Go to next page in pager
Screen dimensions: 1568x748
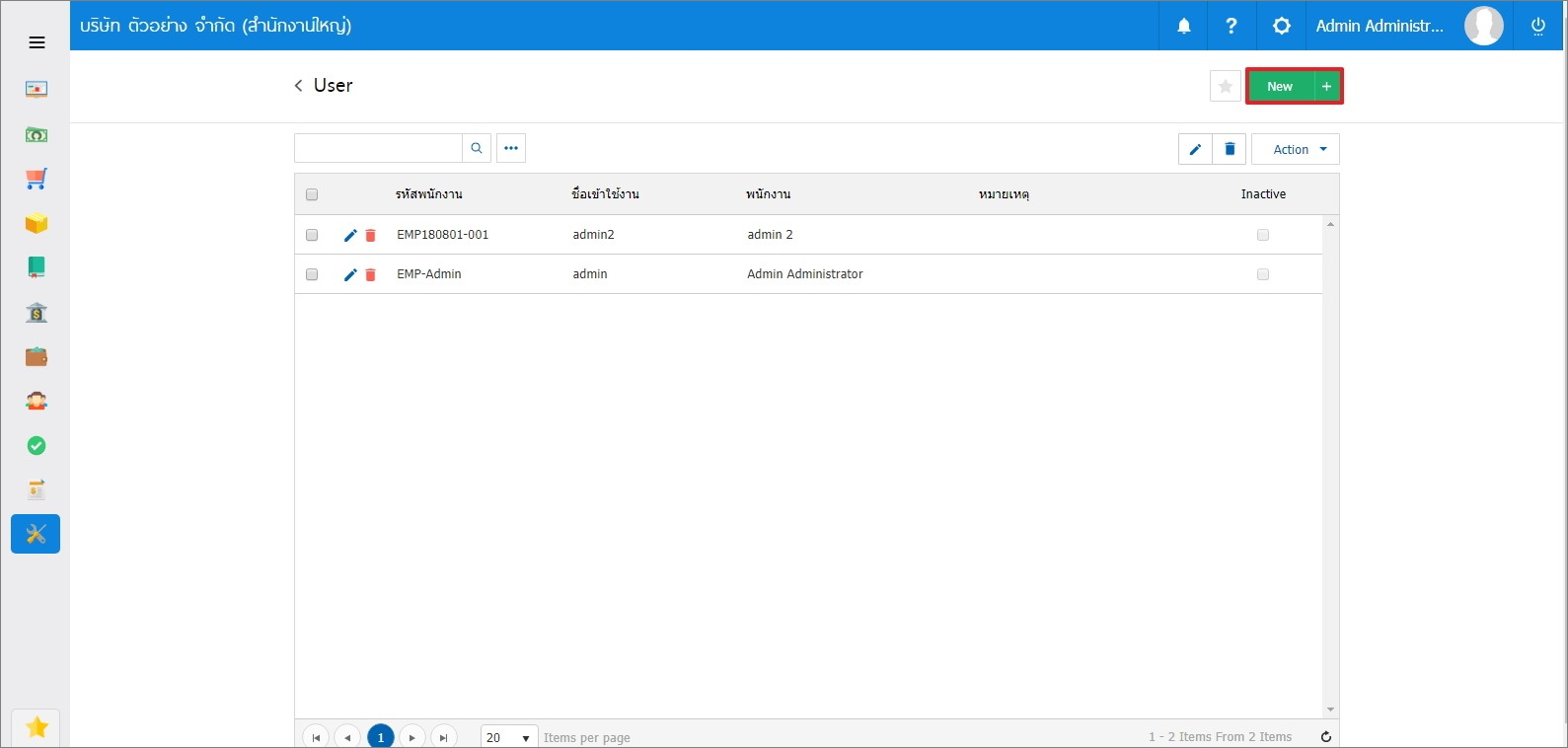point(412,737)
